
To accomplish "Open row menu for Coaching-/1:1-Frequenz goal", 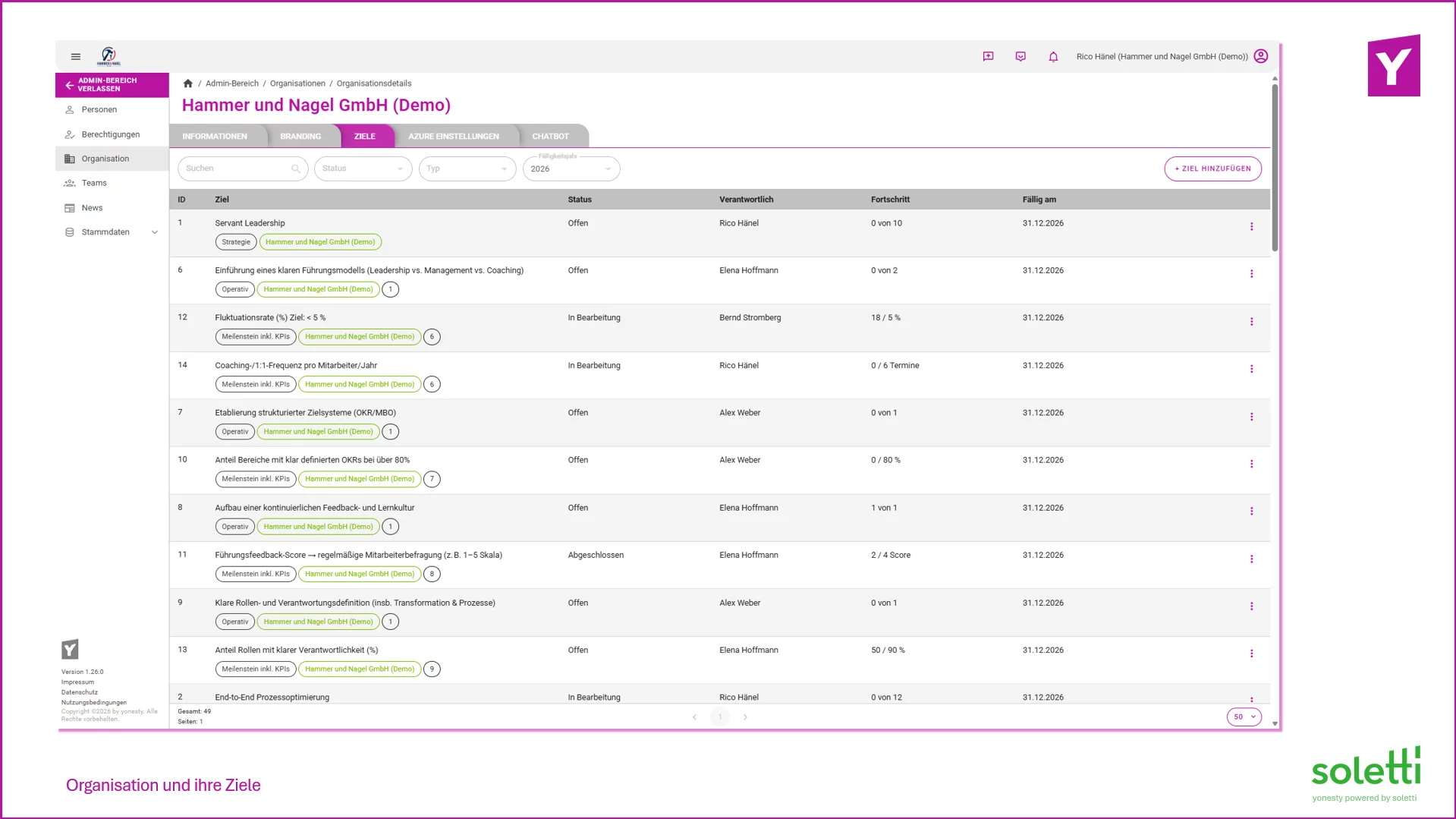I will (x=1252, y=369).
